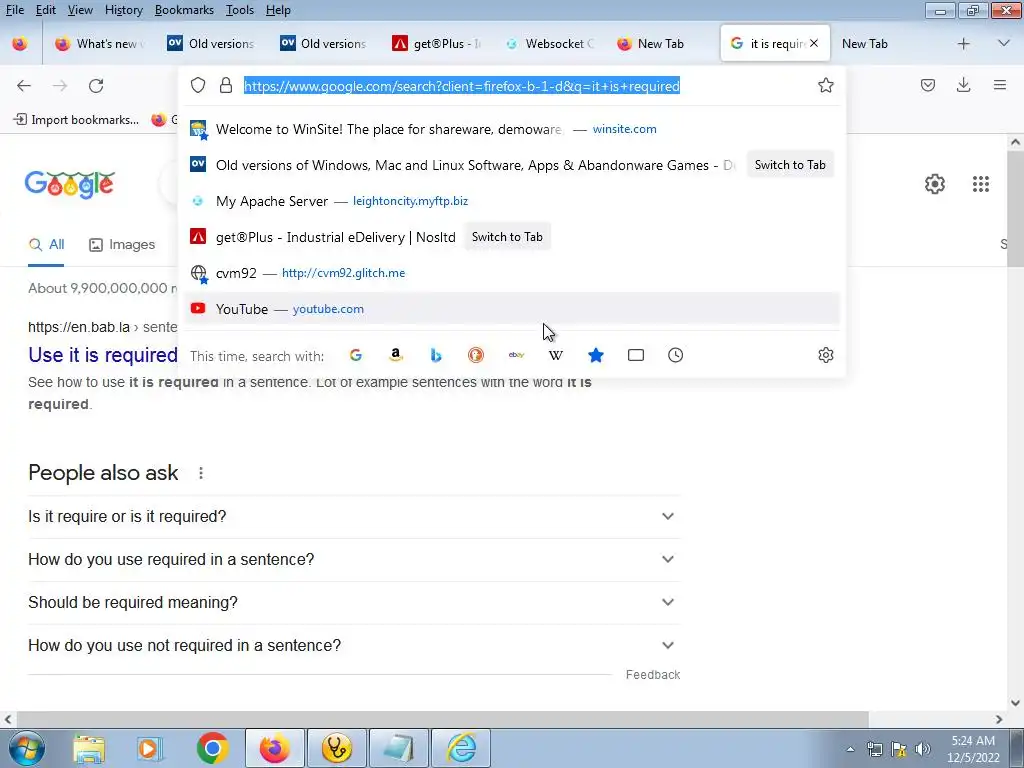Image resolution: width=1024 pixels, height=768 pixels.
Task: Select the WinSite suggestion row
Action: click(x=512, y=129)
